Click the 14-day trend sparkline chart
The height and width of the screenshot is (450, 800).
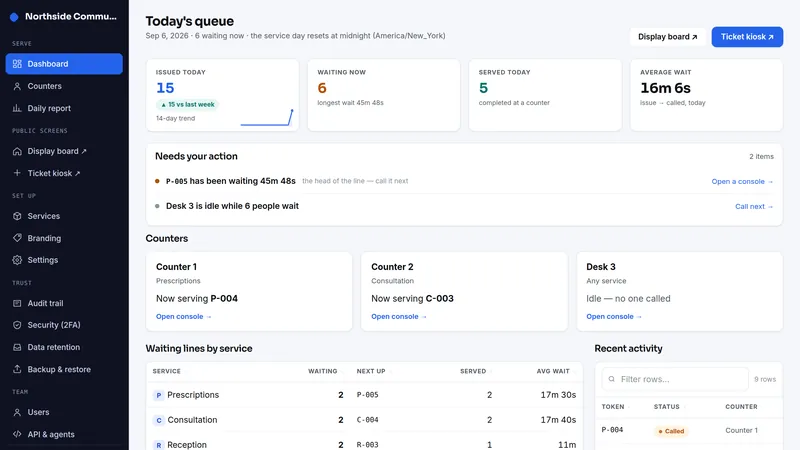[x=267, y=117]
